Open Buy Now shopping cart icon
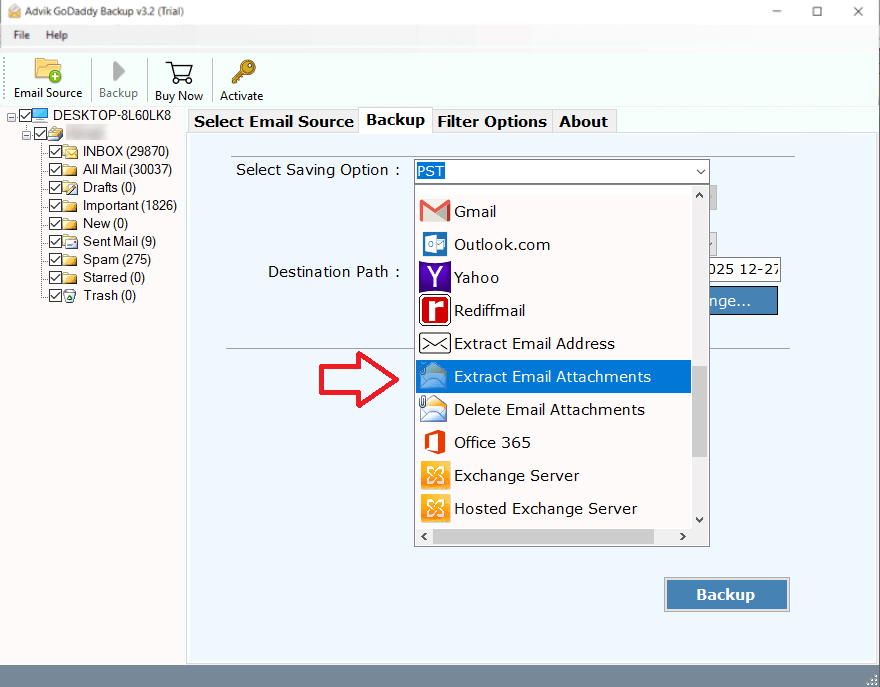Viewport: 880px width, 687px height. tap(179, 73)
